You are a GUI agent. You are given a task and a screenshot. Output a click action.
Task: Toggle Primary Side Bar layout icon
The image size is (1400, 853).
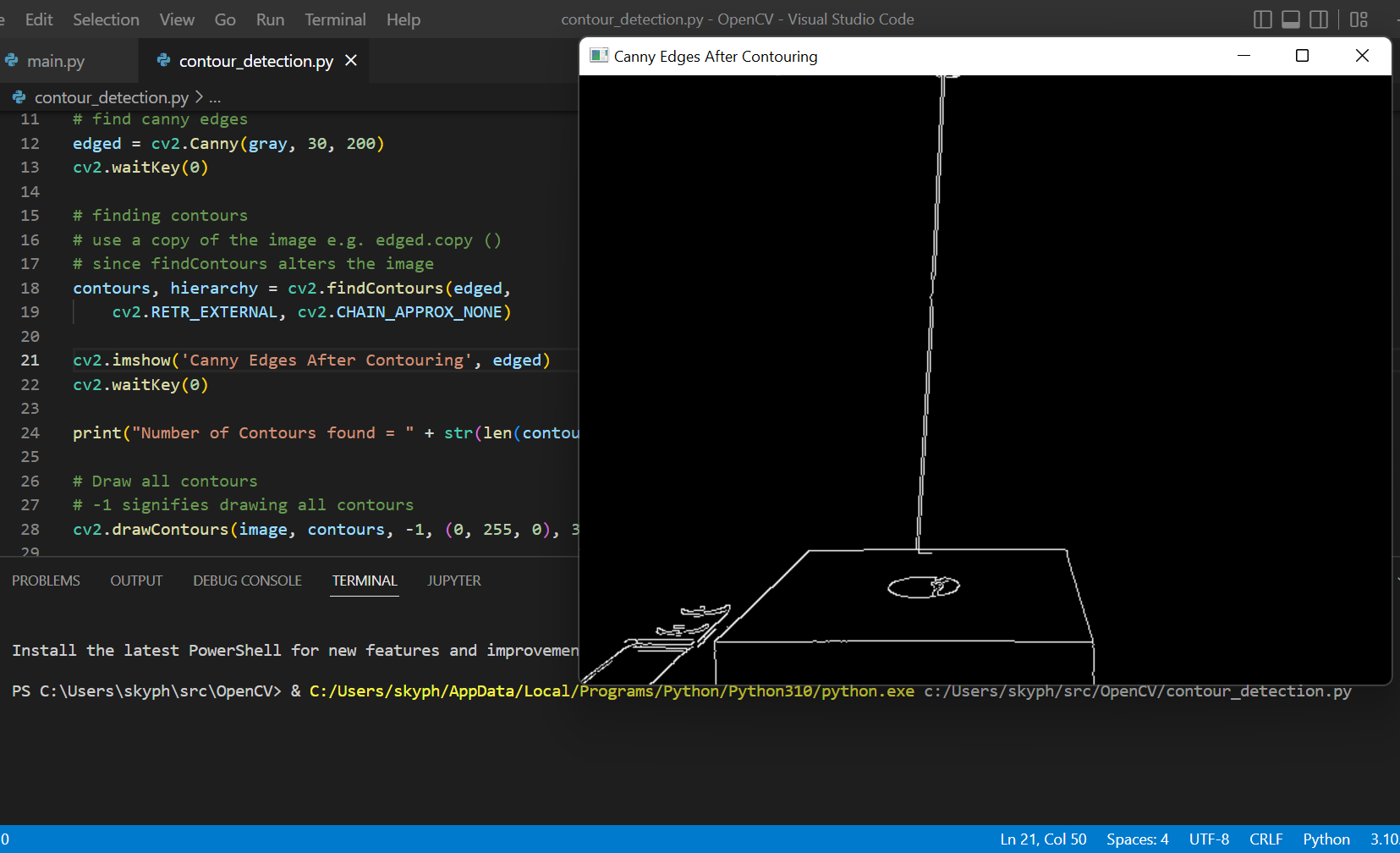click(1262, 19)
